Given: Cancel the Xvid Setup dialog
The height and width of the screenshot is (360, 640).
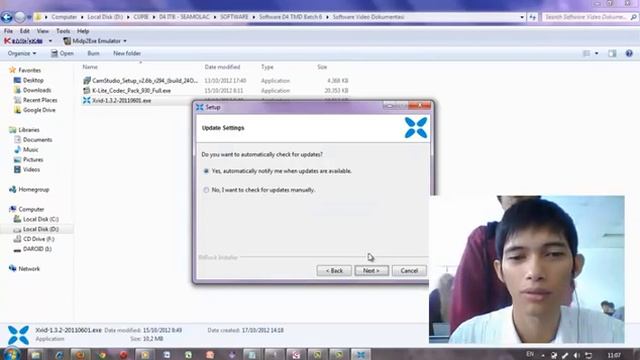Looking at the screenshot, I should coord(409,271).
